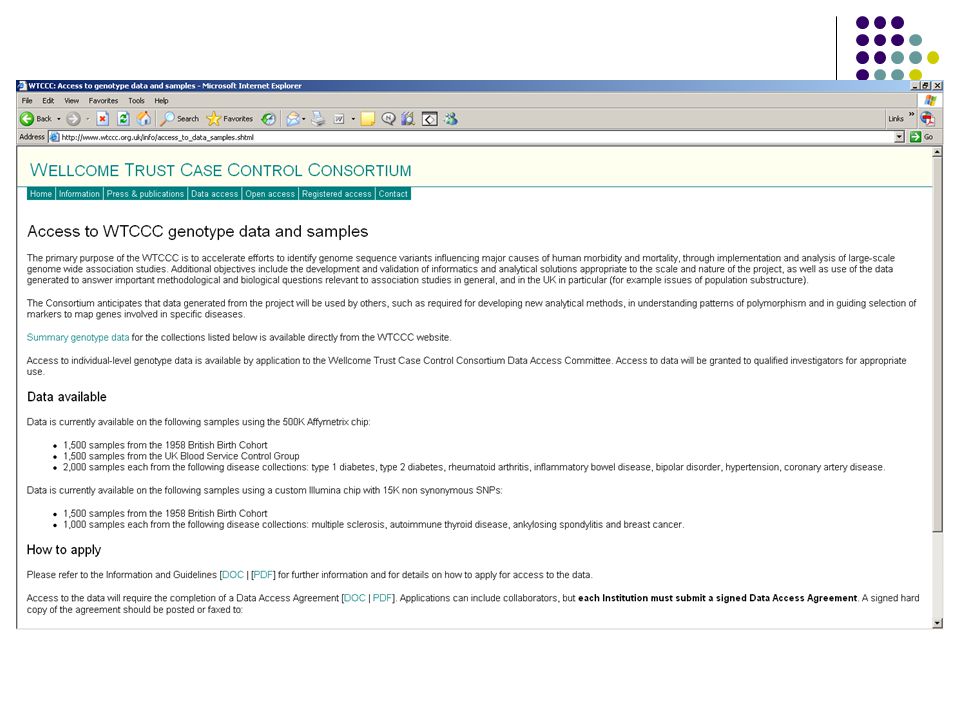Open History toolbar icon
The width and height of the screenshot is (960, 720).
[x=268, y=119]
